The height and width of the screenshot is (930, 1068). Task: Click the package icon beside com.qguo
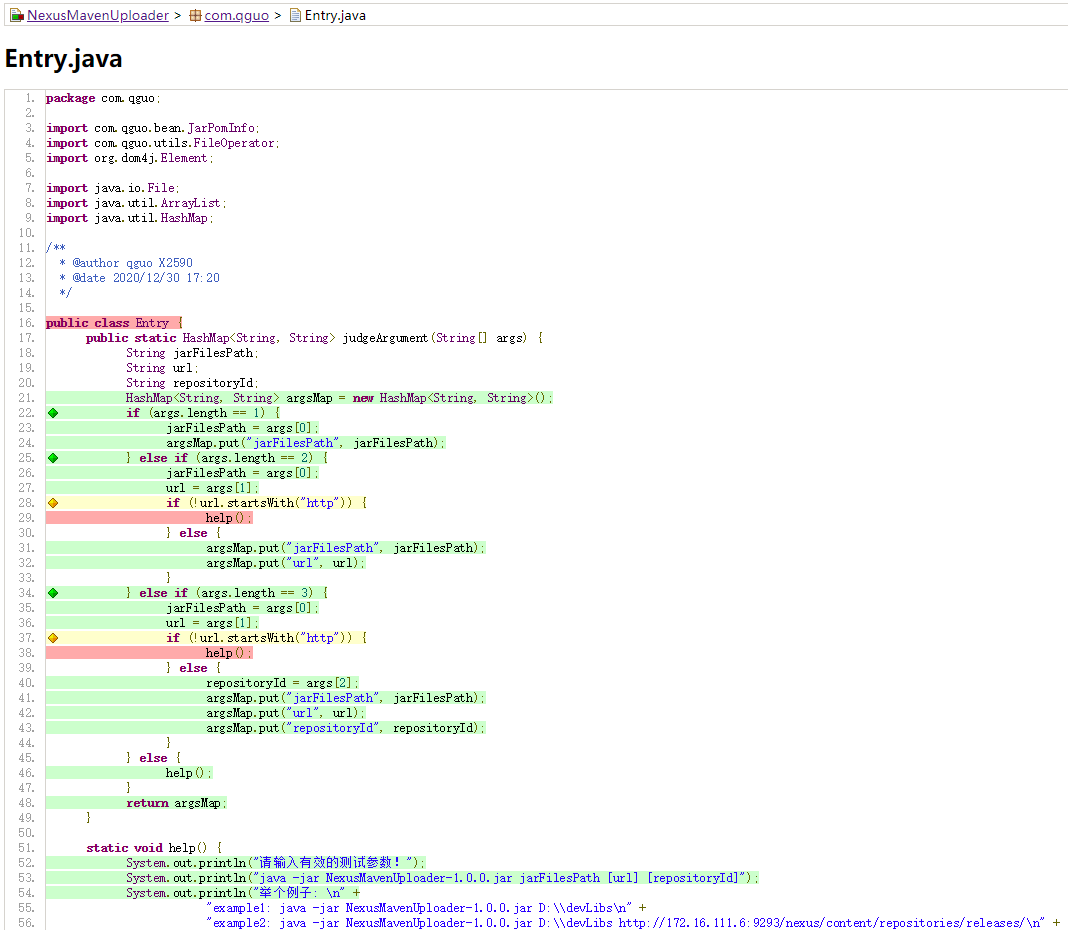pyautogui.click(x=195, y=15)
